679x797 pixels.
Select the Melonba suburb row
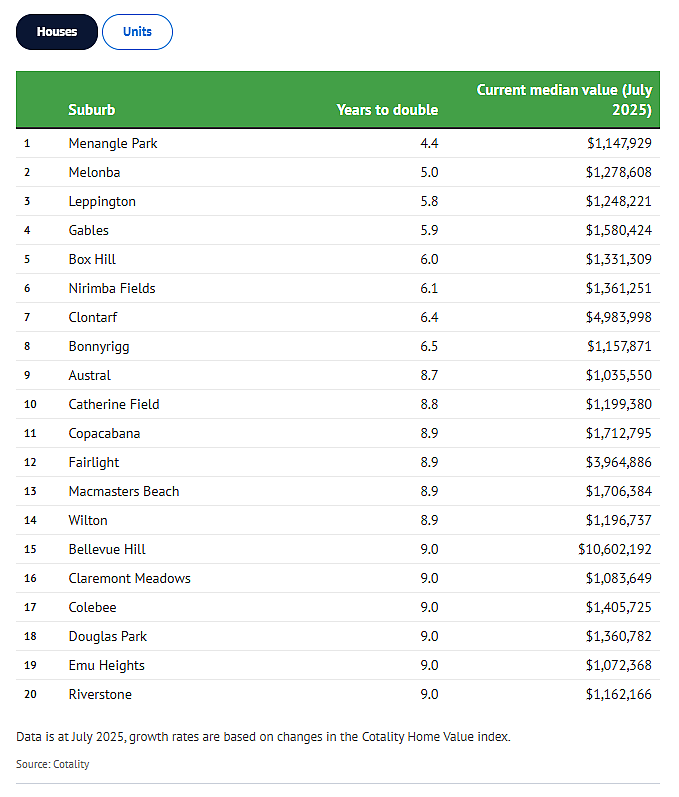pos(338,172)
